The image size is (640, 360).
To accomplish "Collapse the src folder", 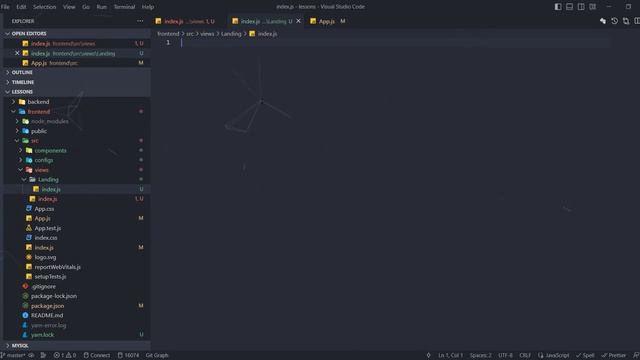I will coord(77,140).
